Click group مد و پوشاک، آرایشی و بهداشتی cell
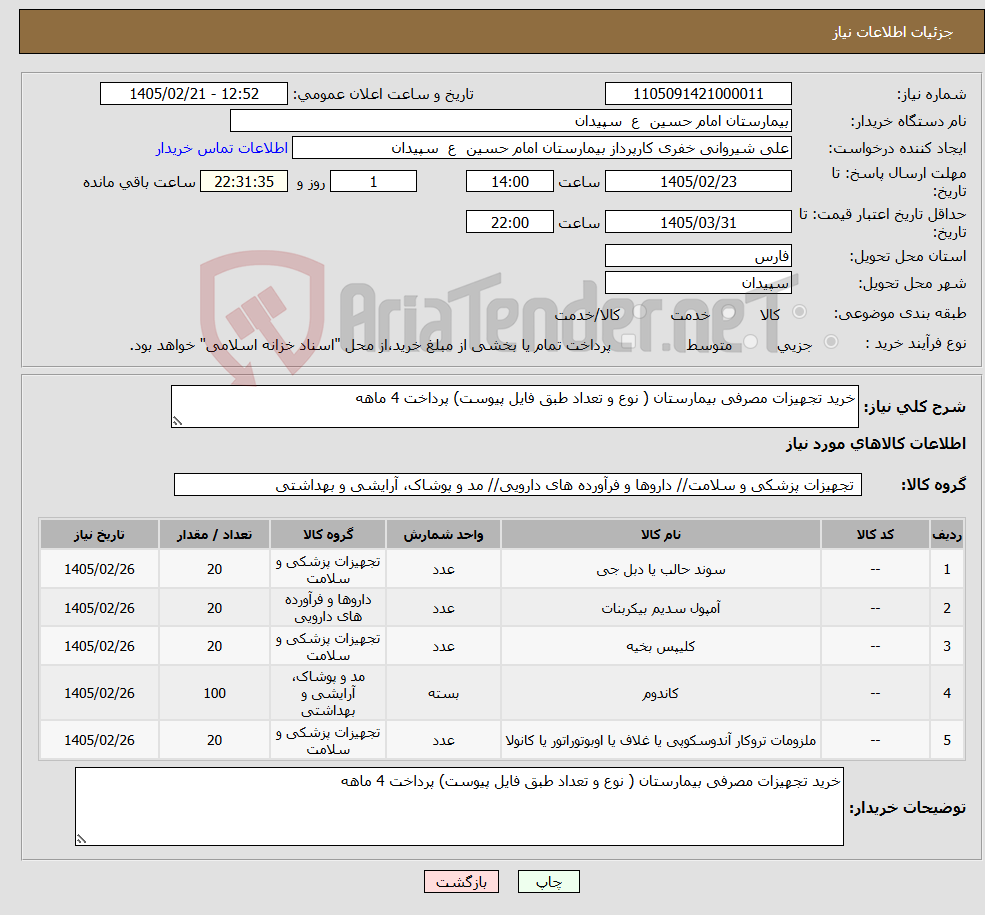The image size is (985, 915). click(x=328, y=693)
